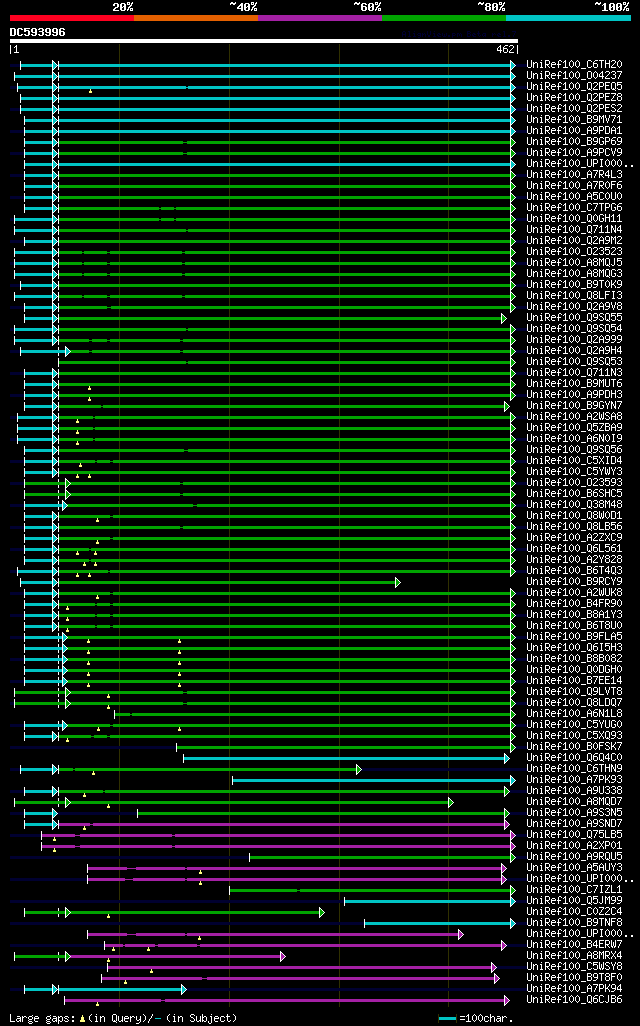Click the purple ~60% identity legend segment

point(320,18)
